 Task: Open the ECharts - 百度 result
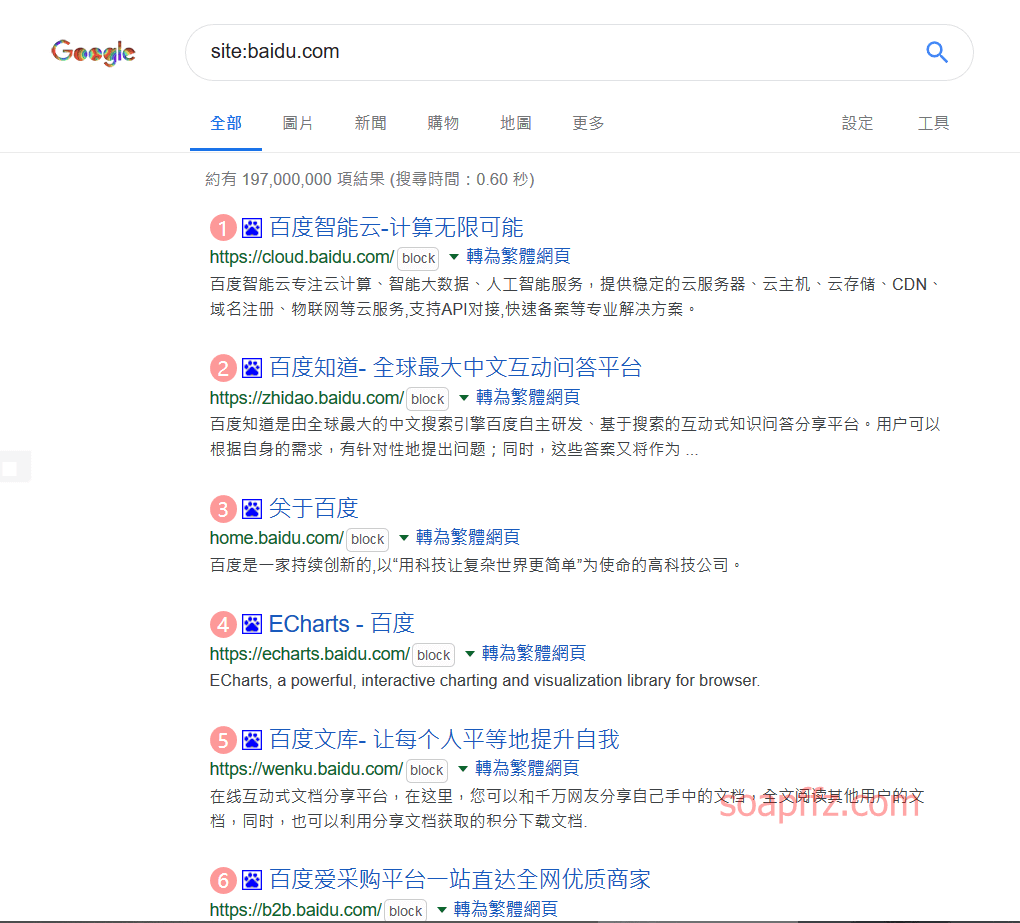[342, 624]
